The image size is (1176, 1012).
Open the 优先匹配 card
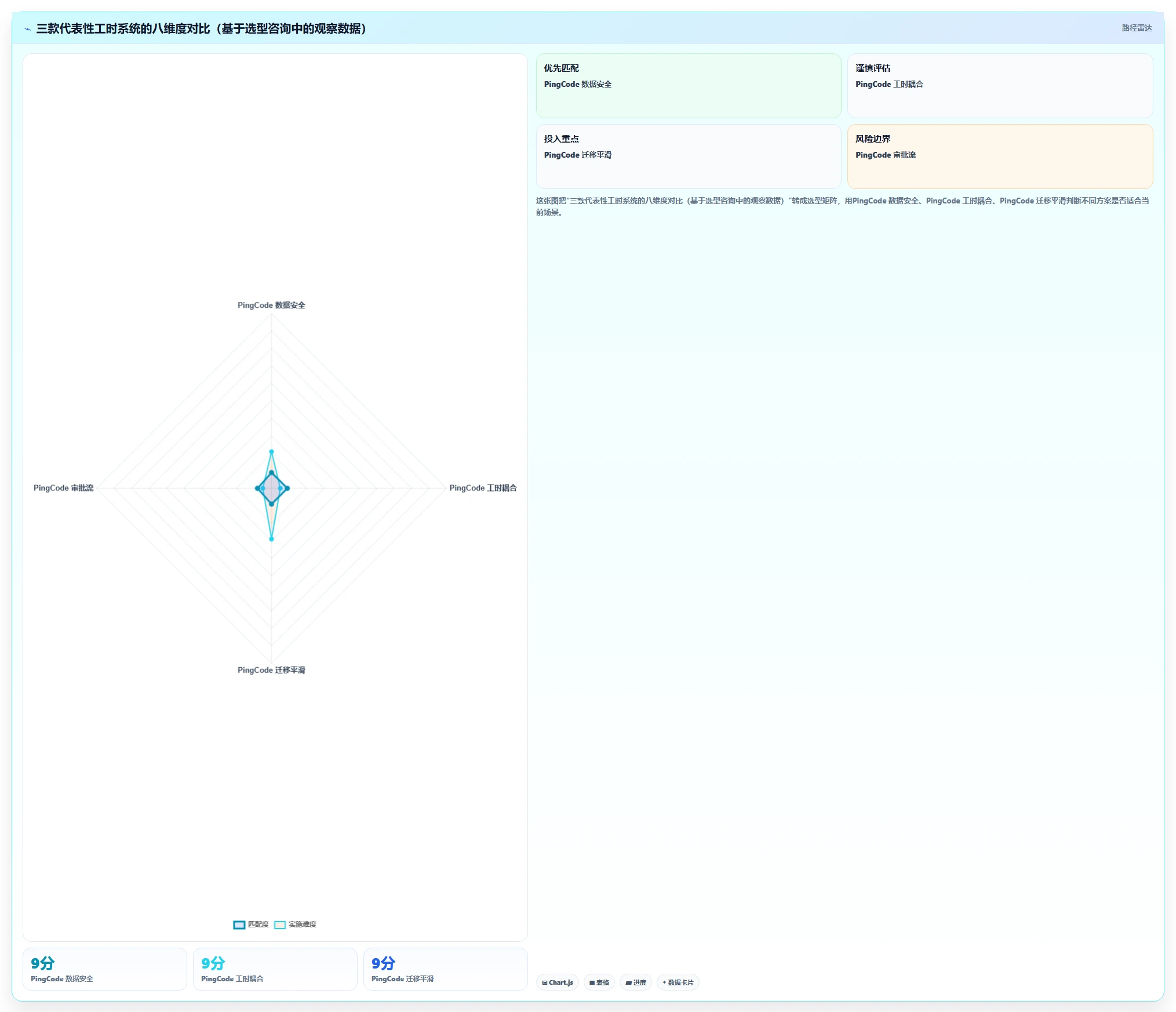tap(689, 86)
